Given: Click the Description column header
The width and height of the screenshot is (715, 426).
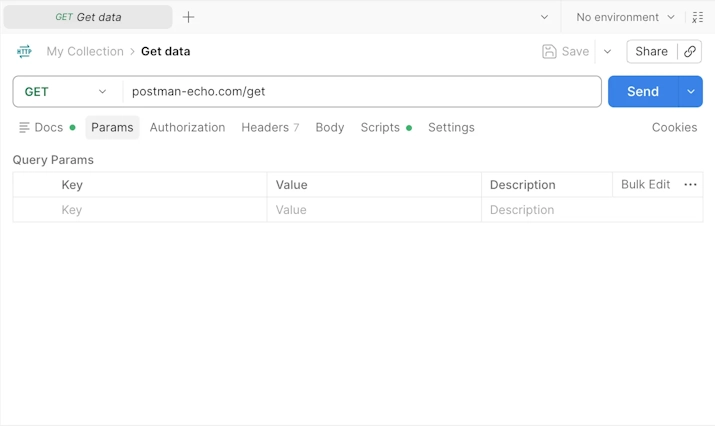Looking at the screenshot, I should [x=523, y=185].
